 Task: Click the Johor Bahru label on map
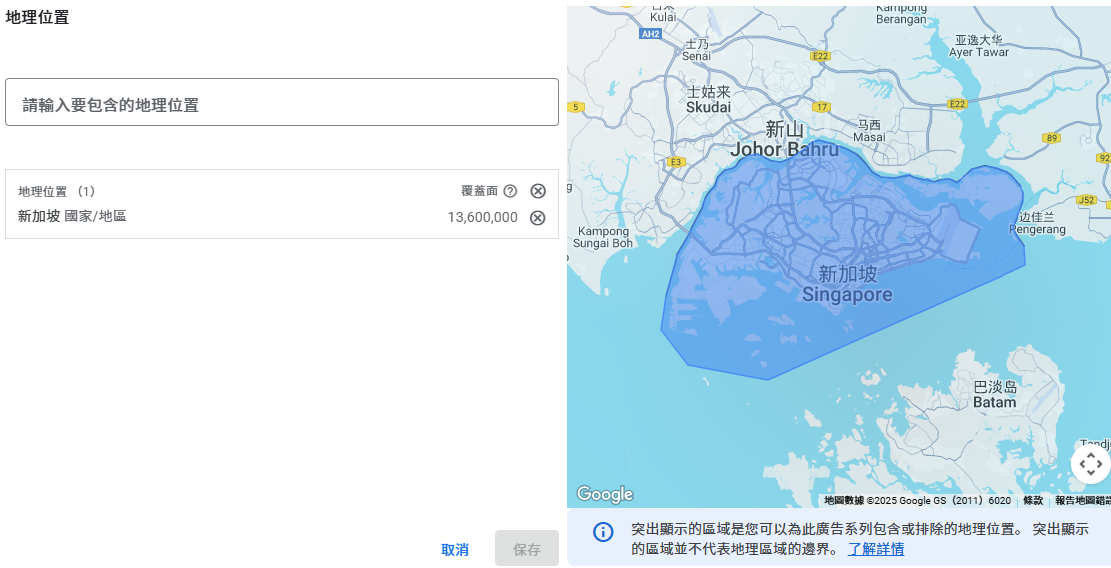(x=785, y=150)
